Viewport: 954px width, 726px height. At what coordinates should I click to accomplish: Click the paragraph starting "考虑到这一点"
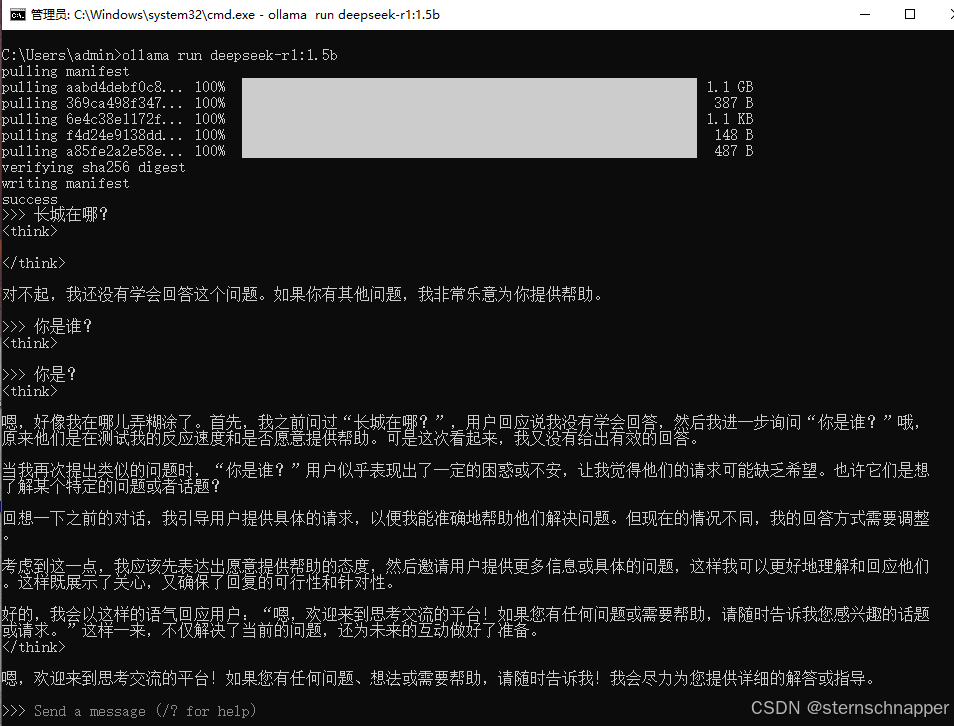465,574
